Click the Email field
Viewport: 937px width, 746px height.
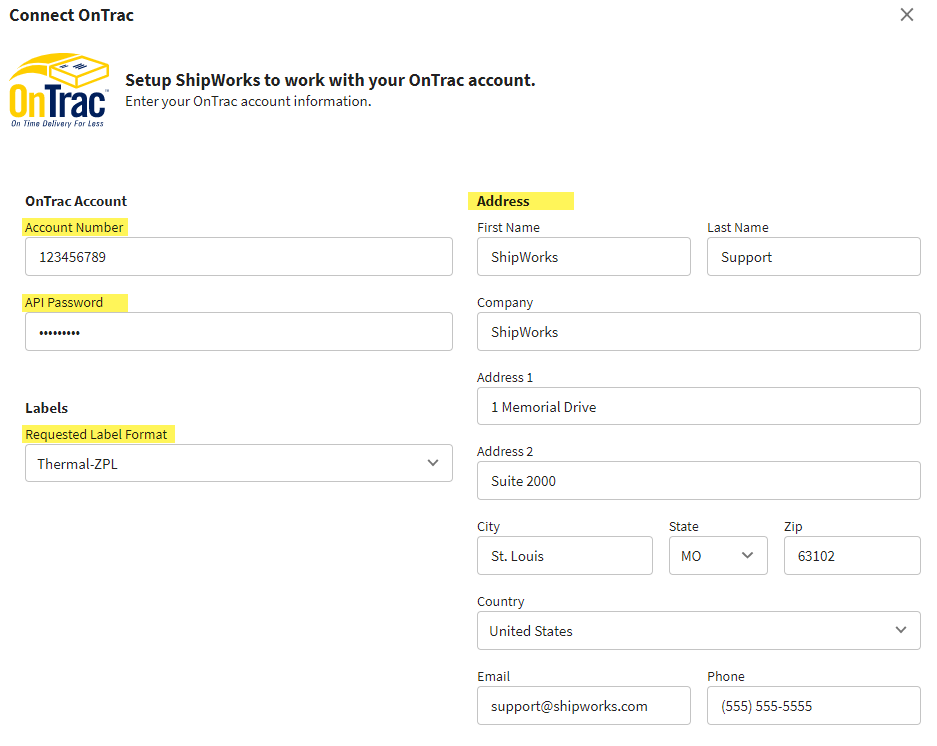pos(584,705)
